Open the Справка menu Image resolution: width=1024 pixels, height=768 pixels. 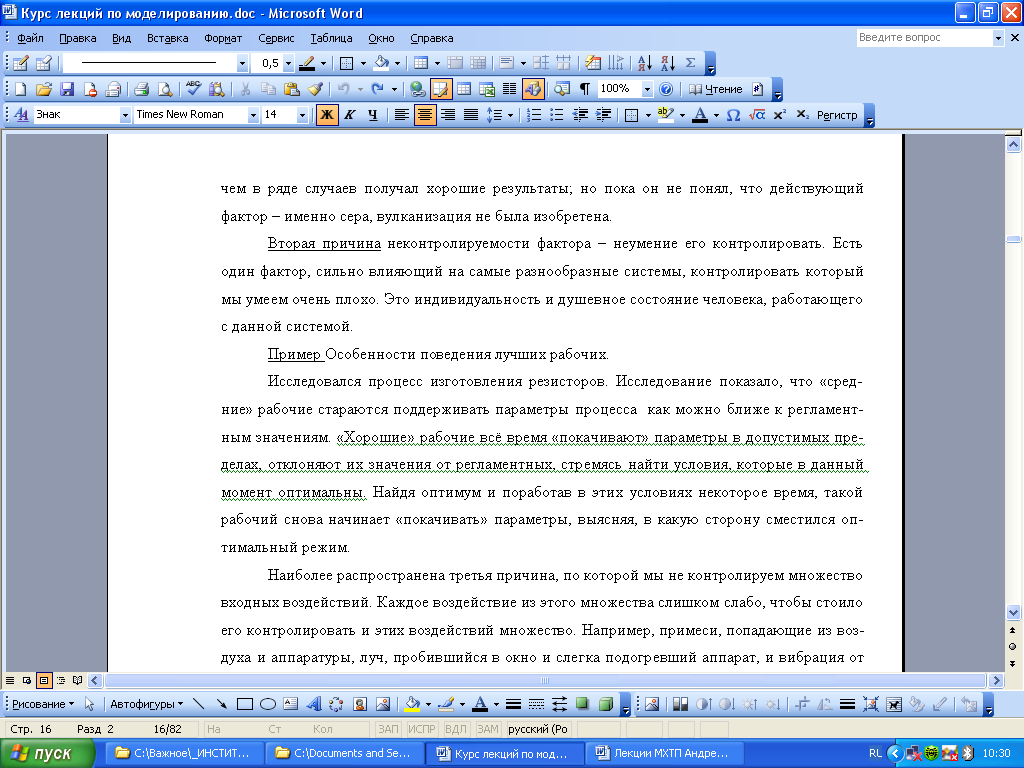[x=431, y=38]
